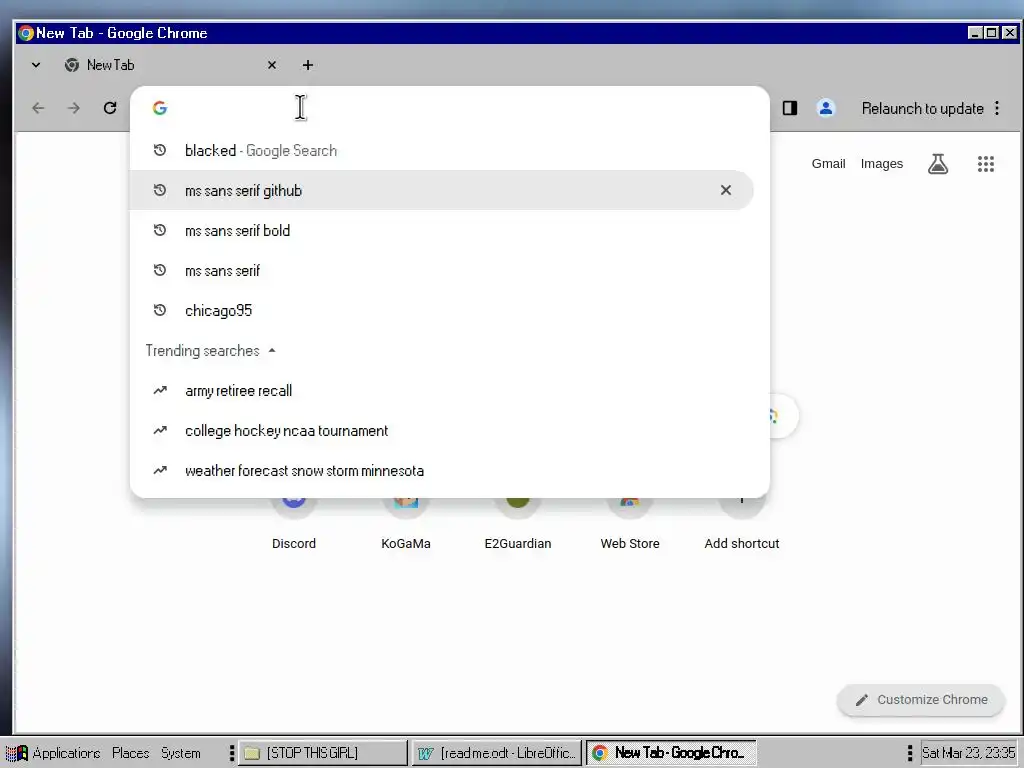Reload the page with refresh icon
The image size is (1024, 768).
pos(110,108)
